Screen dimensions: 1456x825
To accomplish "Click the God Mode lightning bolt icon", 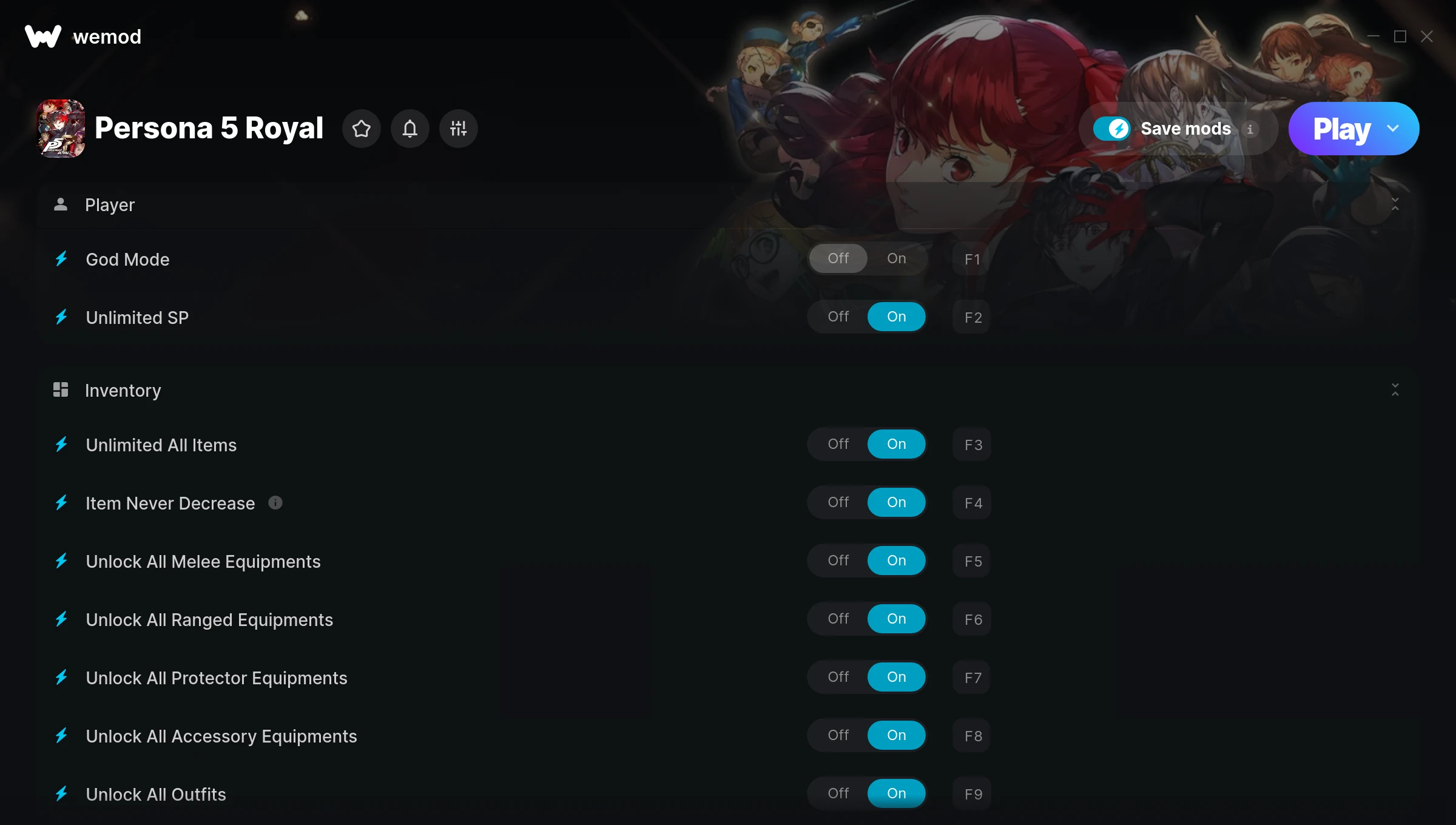I will pyautogui.click(x=61, y=259).
